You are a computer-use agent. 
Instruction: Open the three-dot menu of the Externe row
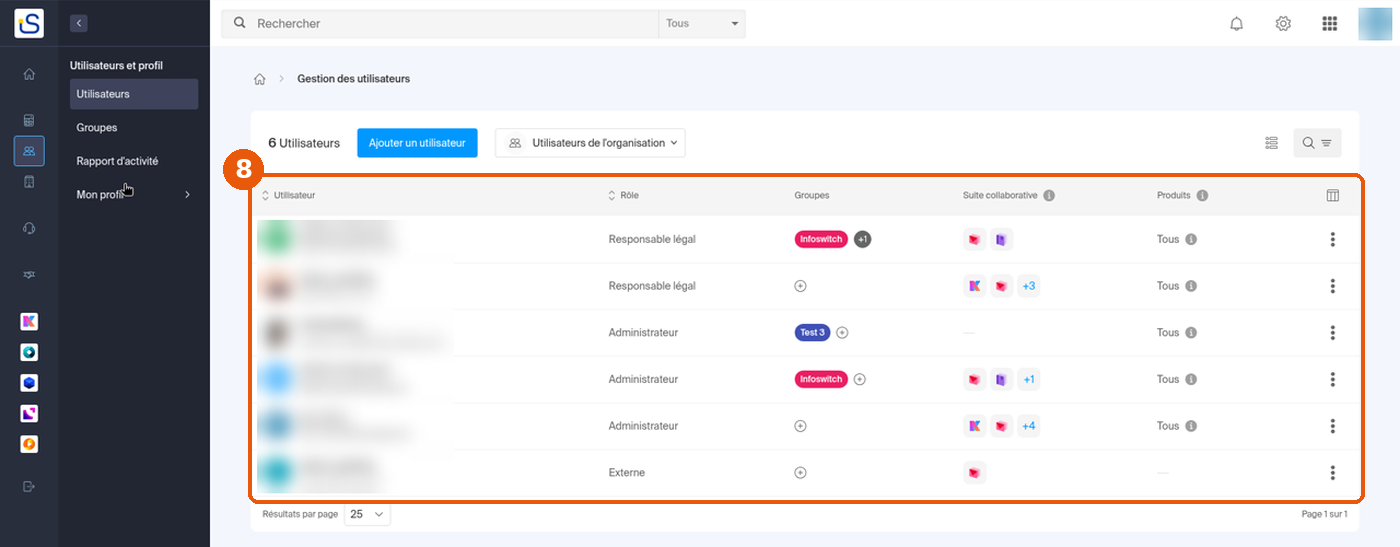(x=1333, y=473)
